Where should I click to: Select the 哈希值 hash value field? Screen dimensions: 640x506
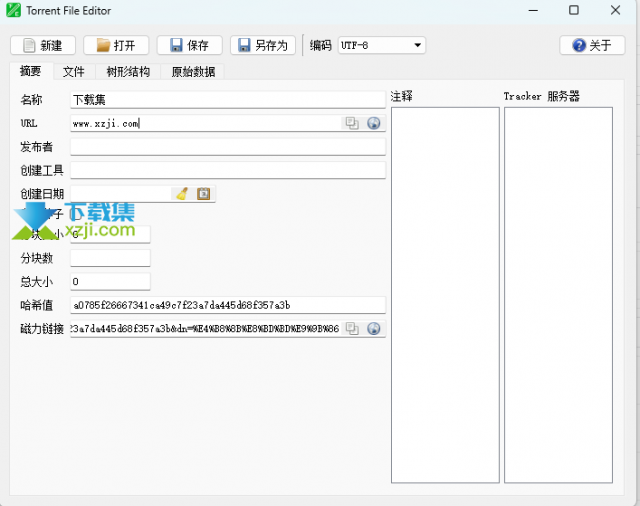227,305
